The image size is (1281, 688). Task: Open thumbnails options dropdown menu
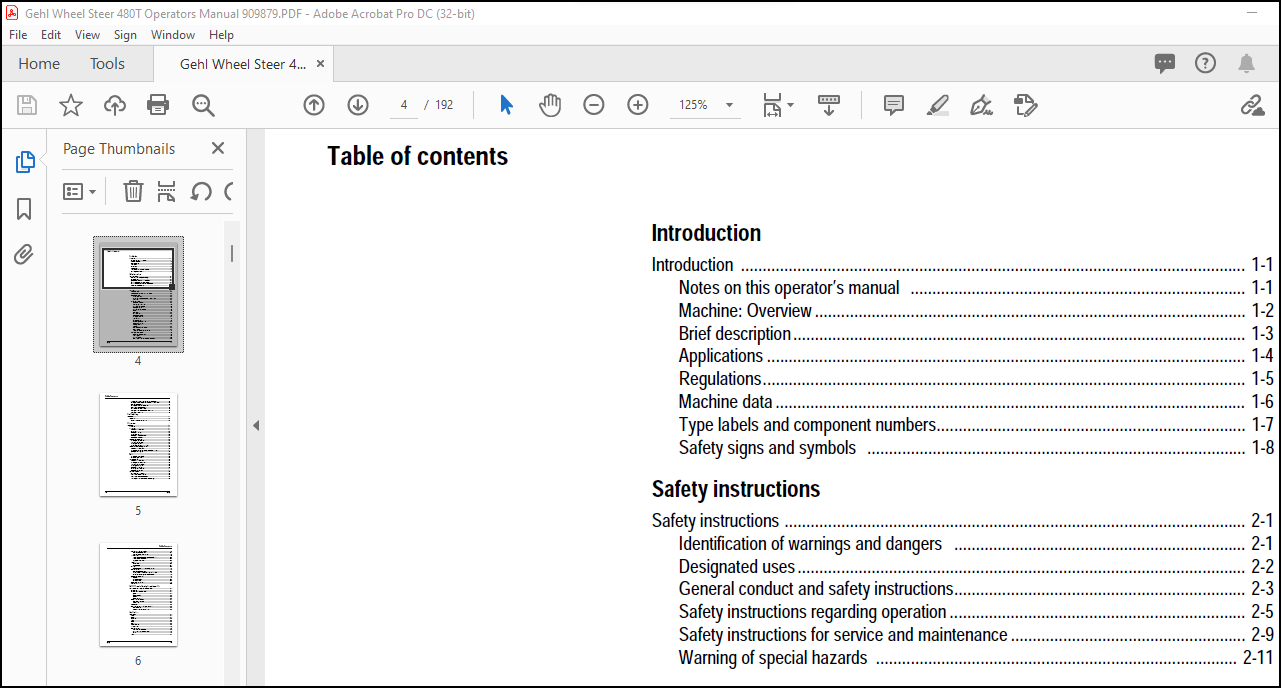[80, 191]
